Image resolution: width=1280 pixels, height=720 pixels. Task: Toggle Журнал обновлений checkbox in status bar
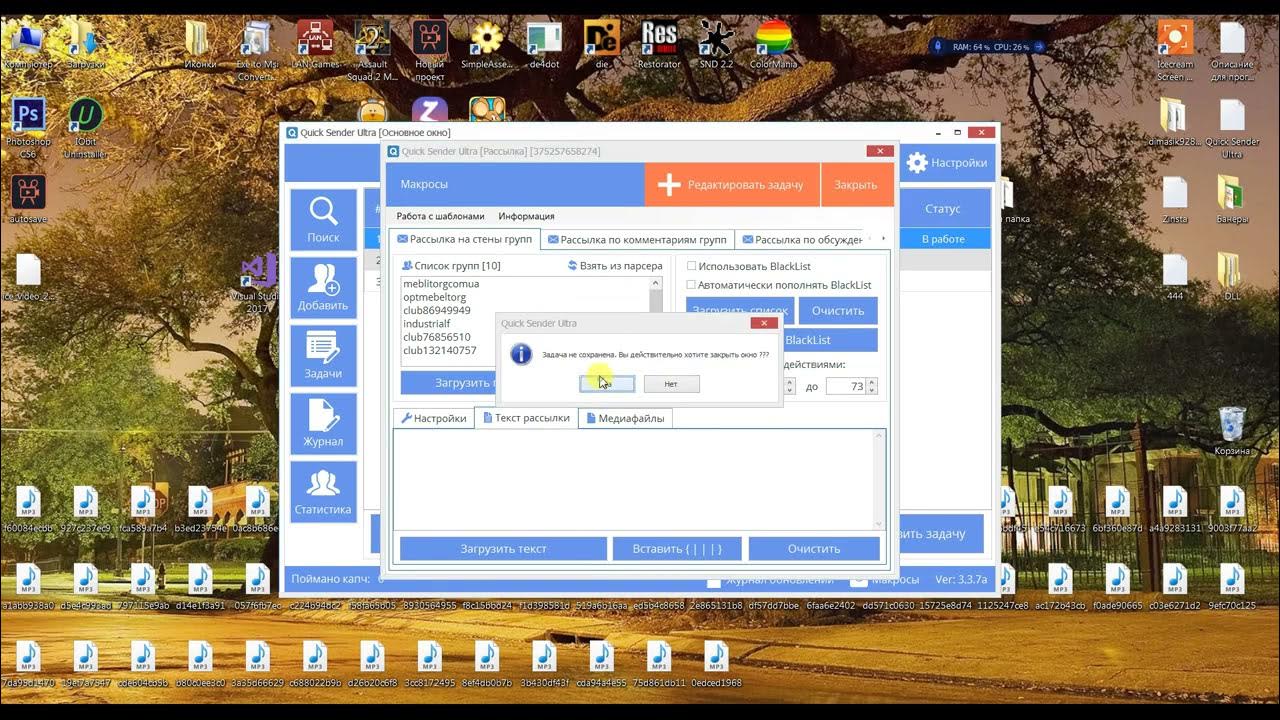(x=712, y=580)
